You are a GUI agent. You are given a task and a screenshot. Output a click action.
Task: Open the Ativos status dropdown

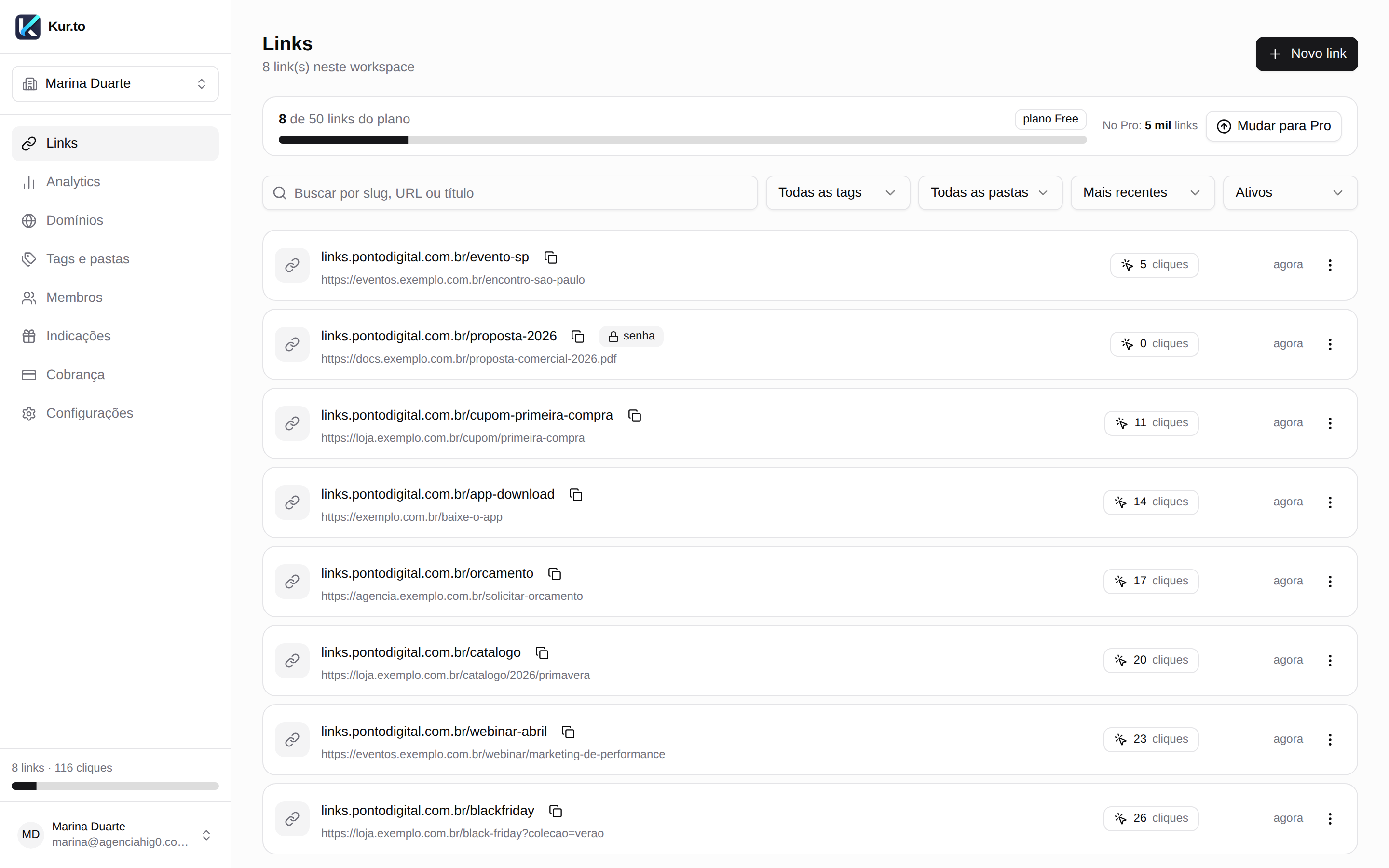pos(1290,193)
